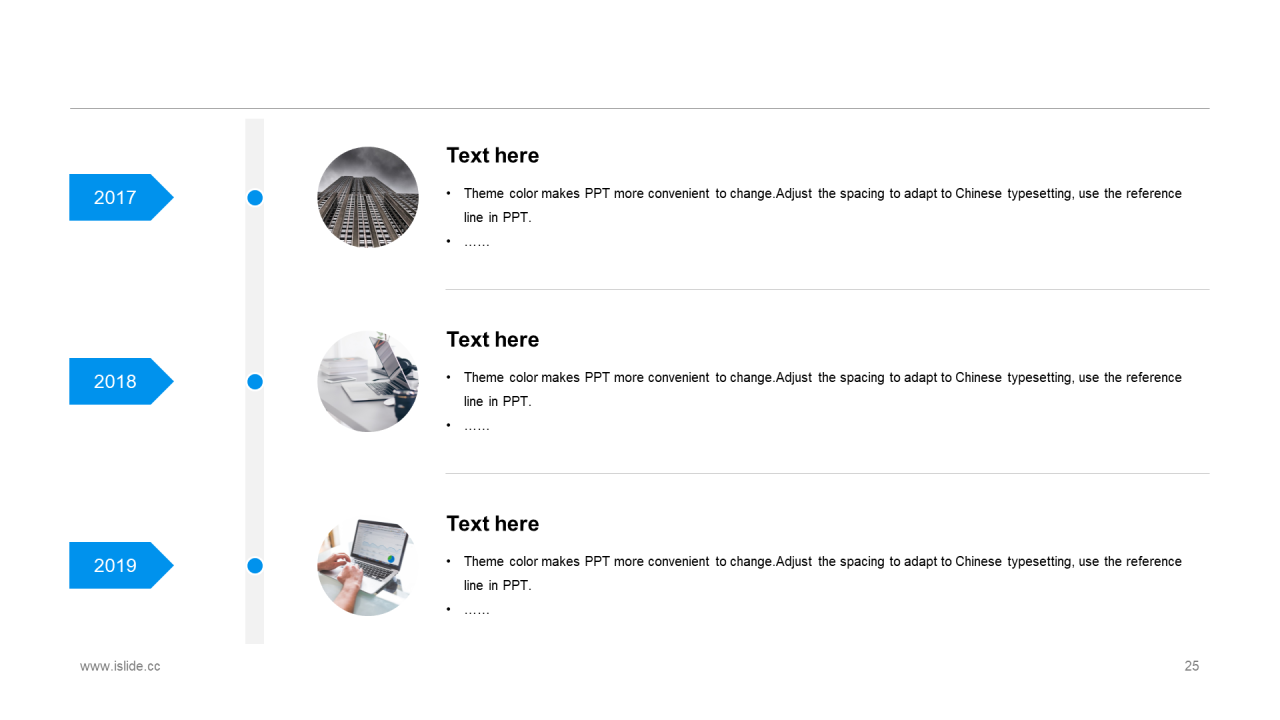Select the first 'Text here' heading
The image size is (1280, 720).
click(x=492, y=155)
